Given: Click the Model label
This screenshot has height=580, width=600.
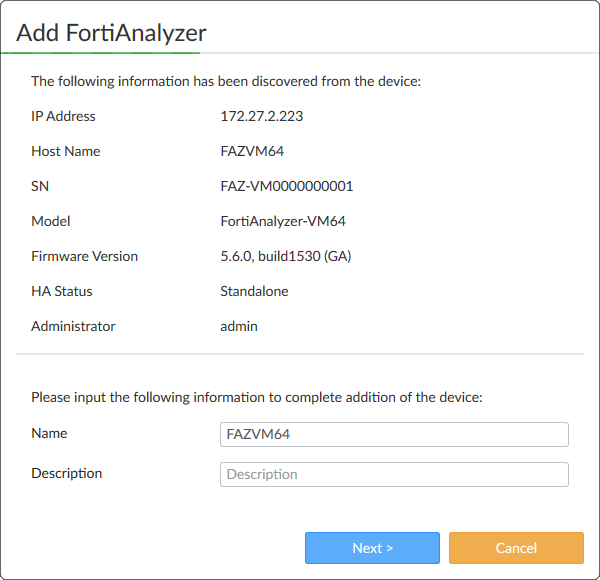Looking at the screenshot, I should (51, 221).
